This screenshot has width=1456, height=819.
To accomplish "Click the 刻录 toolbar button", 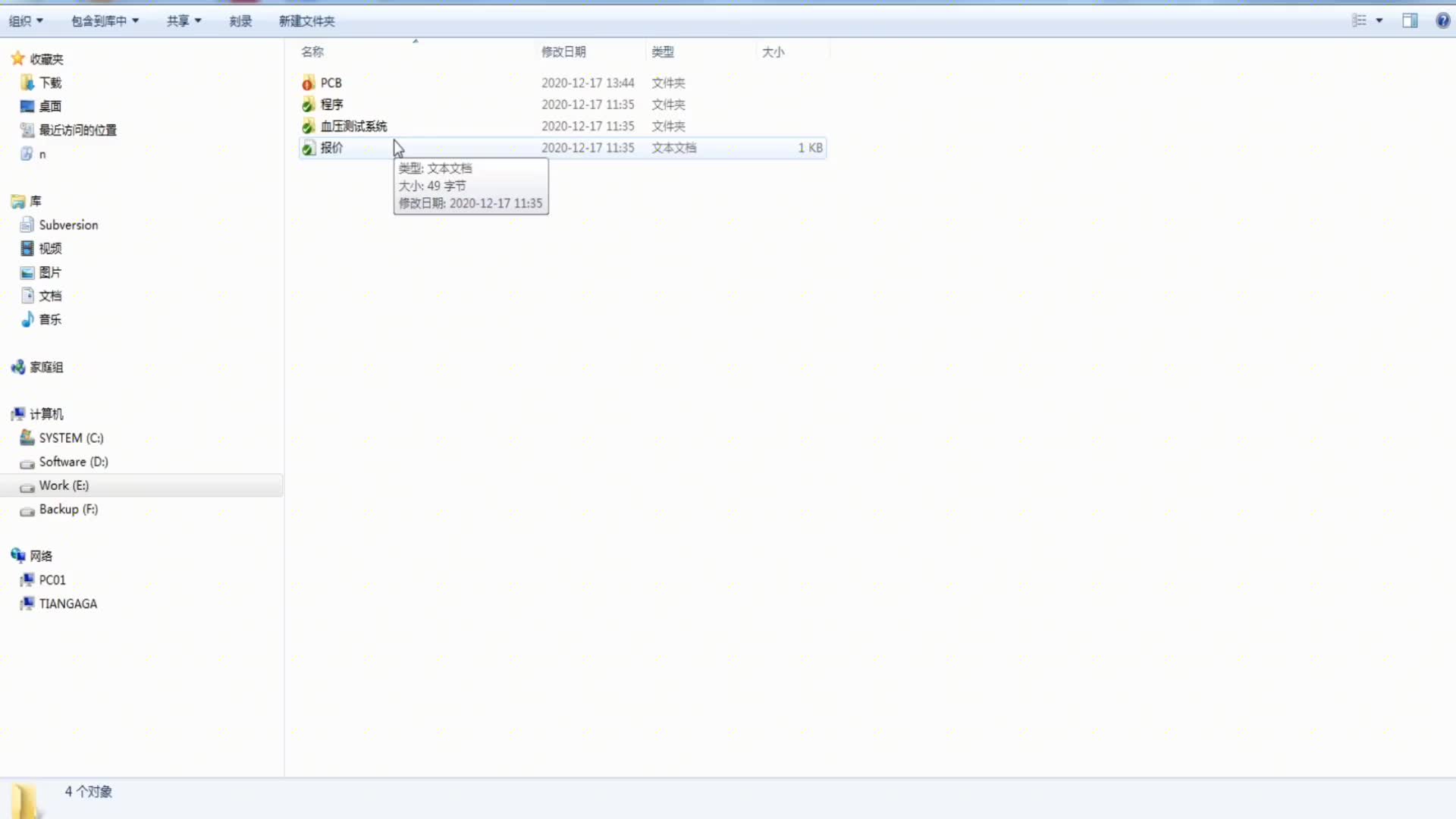I will [x=240, y=20].
